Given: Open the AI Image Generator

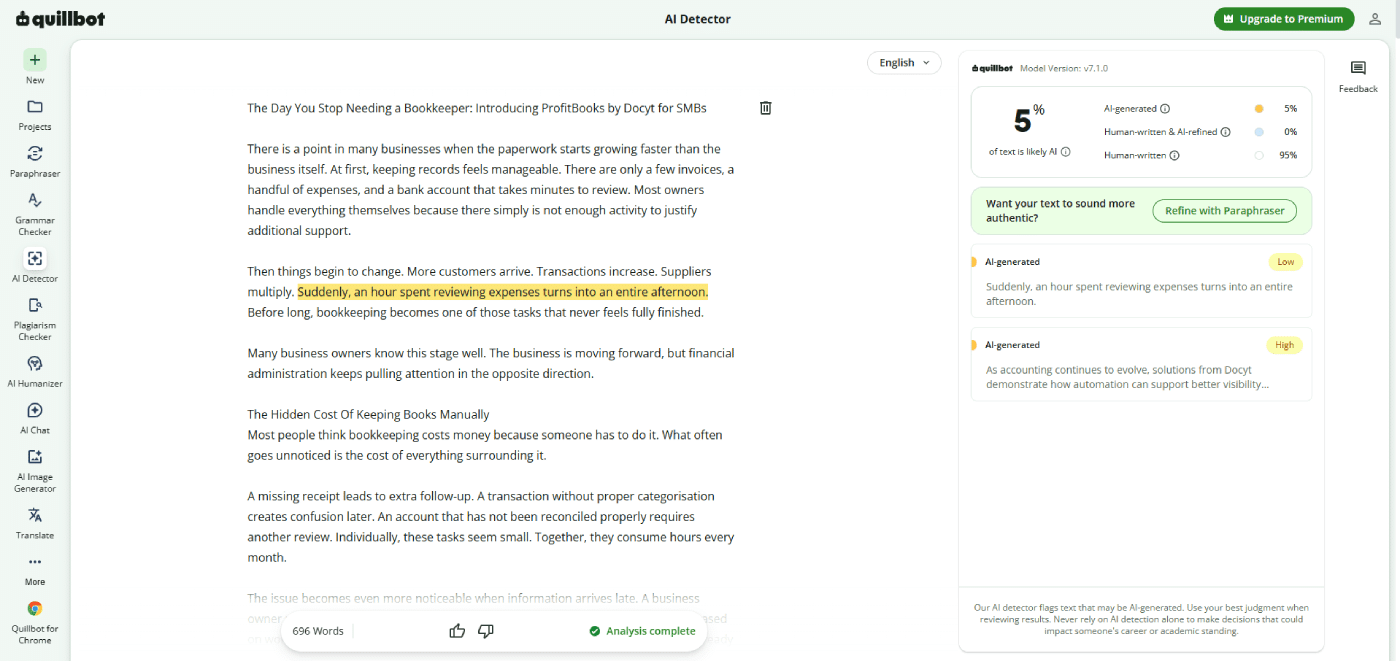Looking at the screenshot, I should point(35,470).
